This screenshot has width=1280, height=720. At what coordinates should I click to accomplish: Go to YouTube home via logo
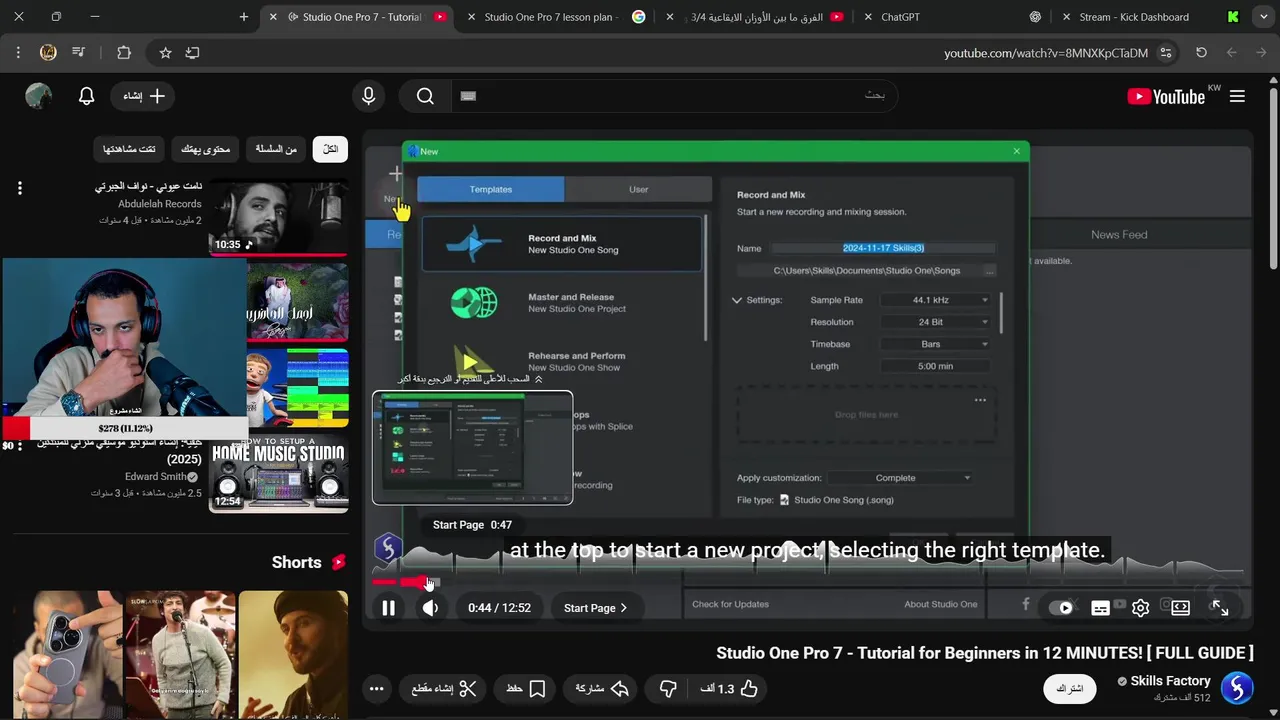click(x=1166, y=96)
